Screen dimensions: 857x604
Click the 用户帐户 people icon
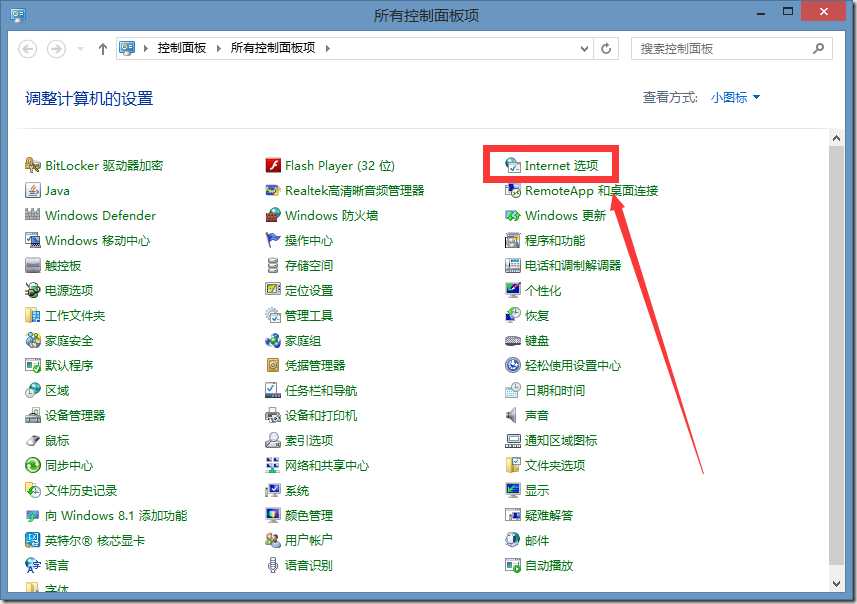[273, 540]
